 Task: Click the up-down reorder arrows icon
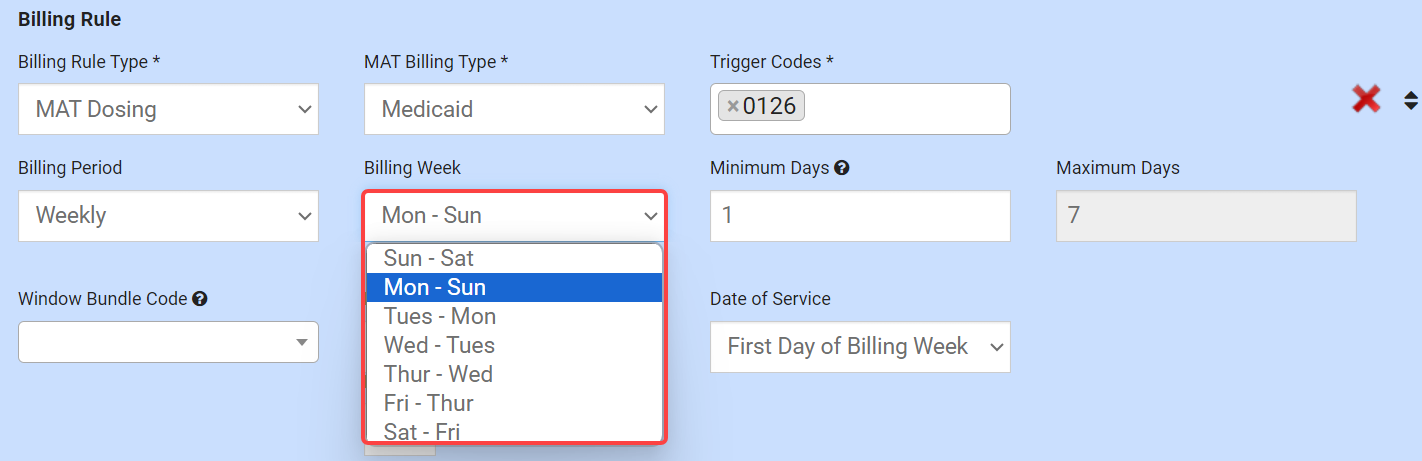point(1411,100)
